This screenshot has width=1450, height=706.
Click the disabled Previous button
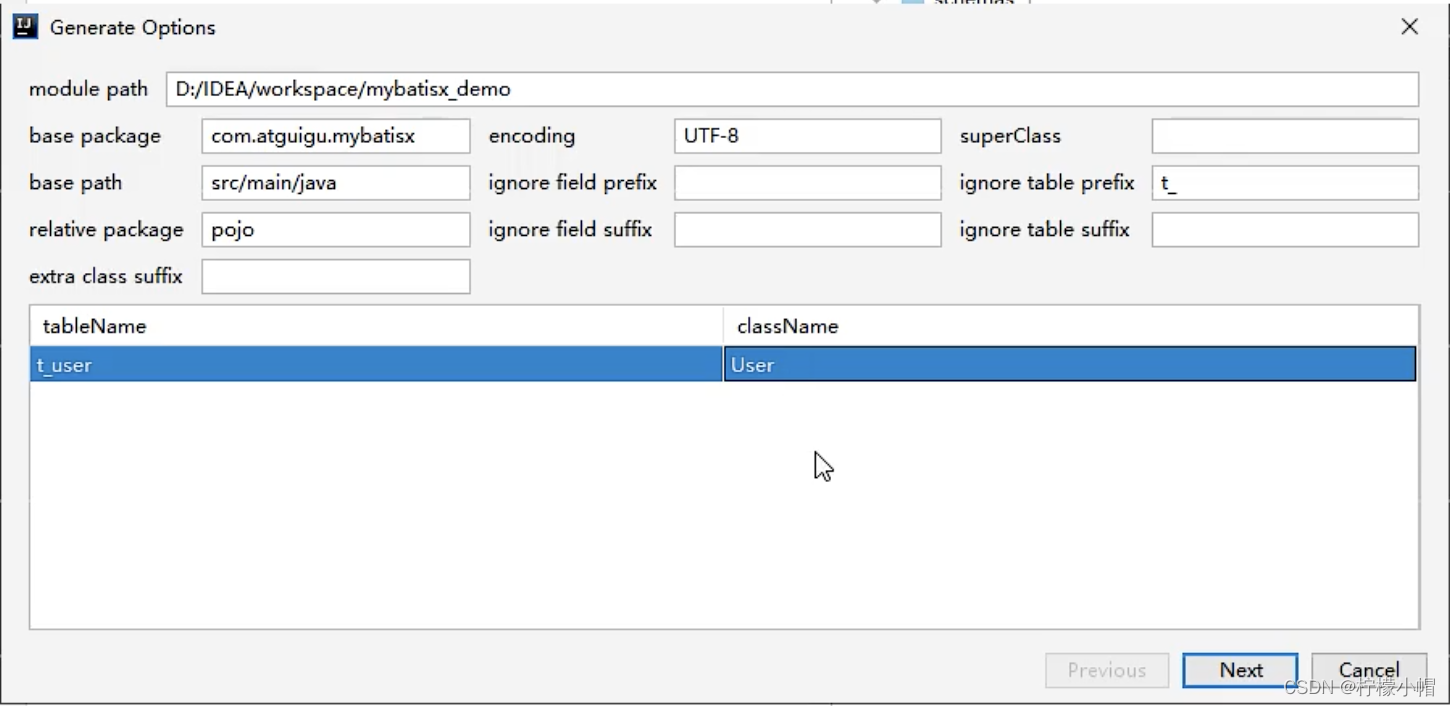click(x=1107, y=671)
